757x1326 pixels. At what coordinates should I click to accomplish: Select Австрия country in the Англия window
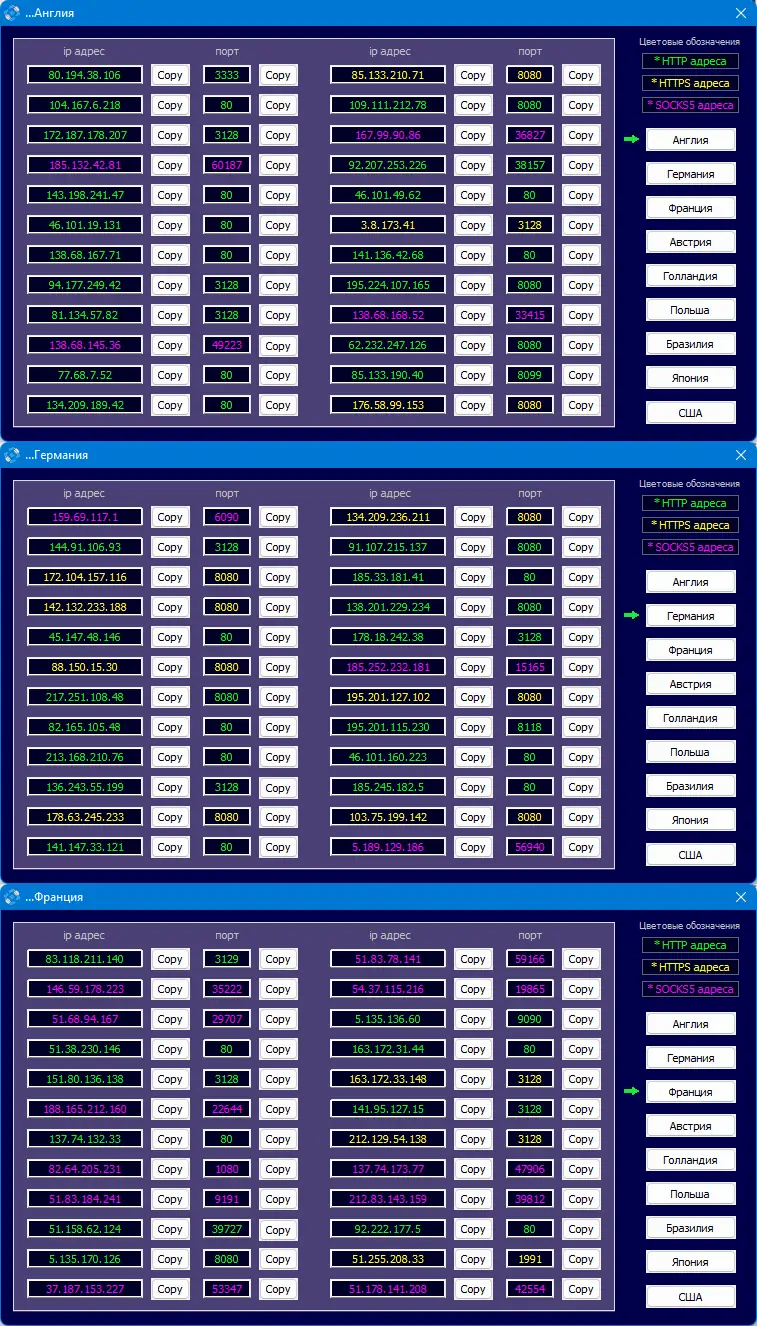point(691,242)
